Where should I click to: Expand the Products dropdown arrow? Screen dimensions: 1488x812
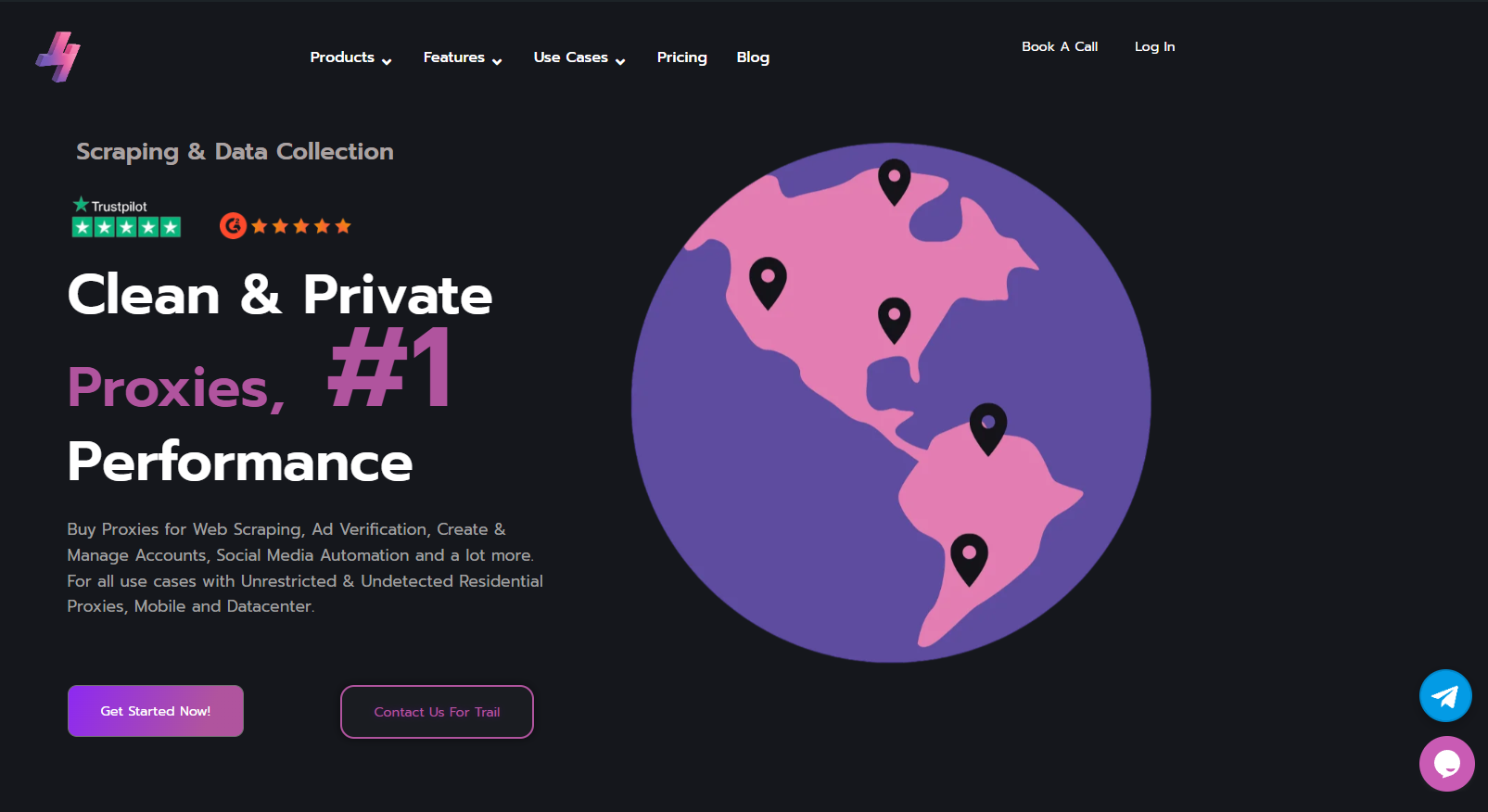pyautogui.click(x=387, y=62)
